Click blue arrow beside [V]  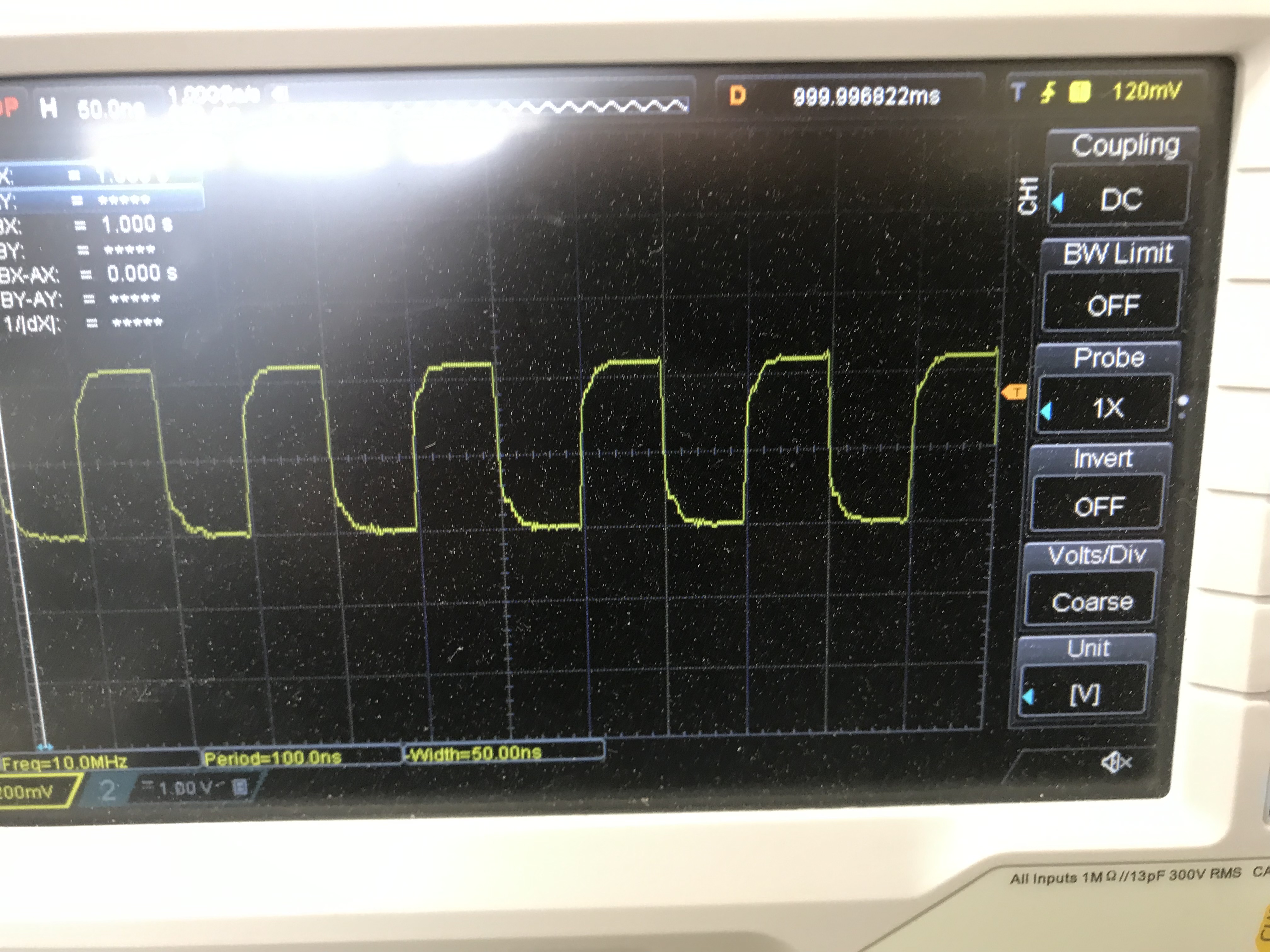pyautogui.click(x=1028, y=697)
